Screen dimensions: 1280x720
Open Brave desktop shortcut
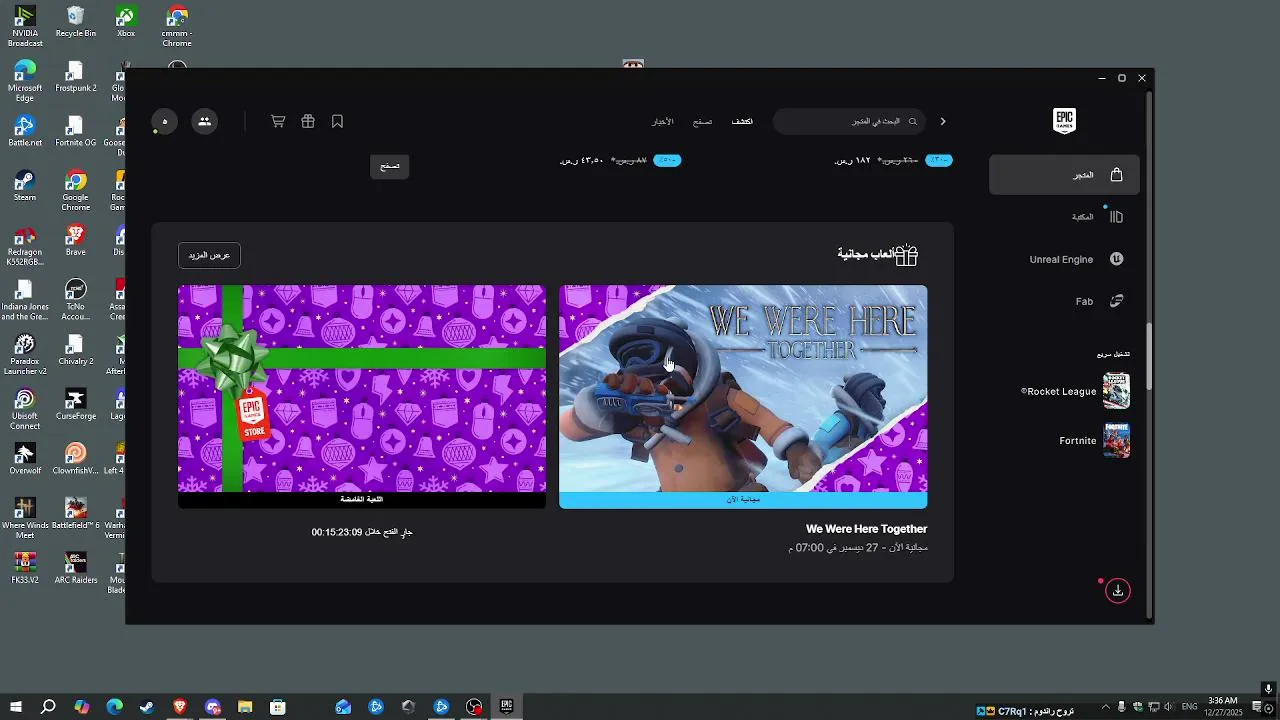pyautogui.click(x=76, y=241)
